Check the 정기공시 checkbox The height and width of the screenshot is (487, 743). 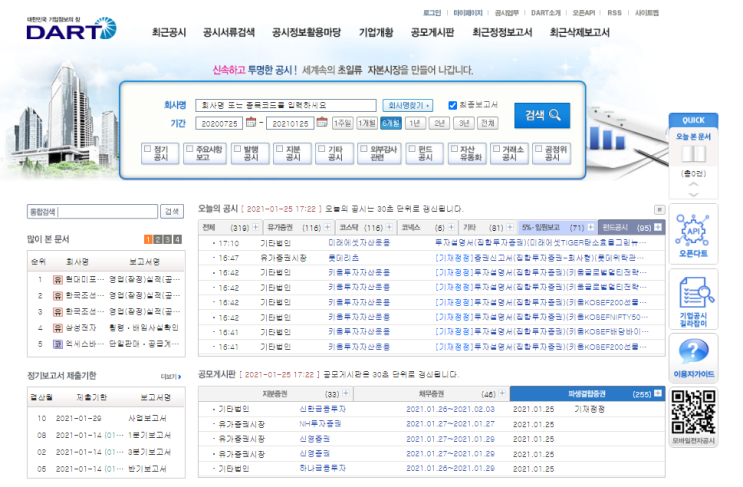coord(147,149)
